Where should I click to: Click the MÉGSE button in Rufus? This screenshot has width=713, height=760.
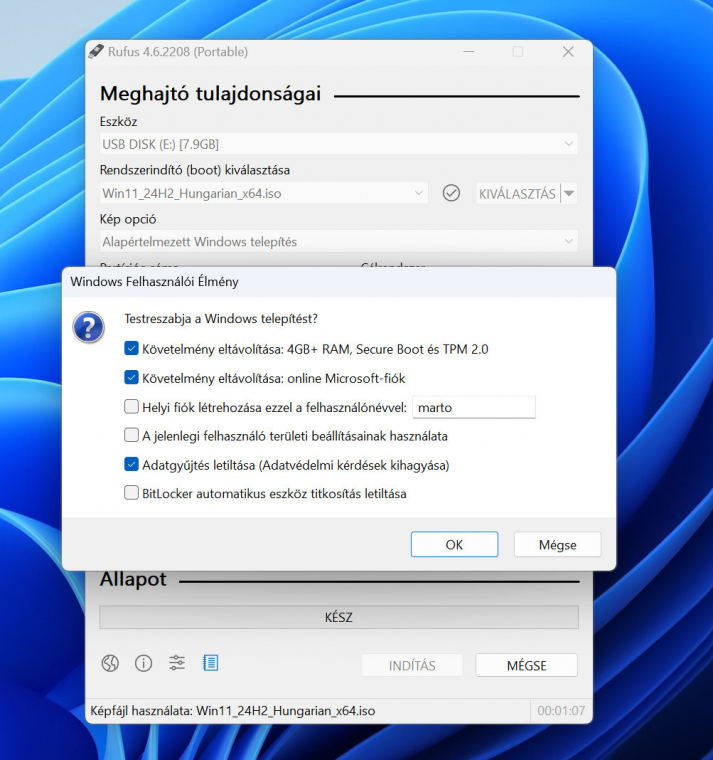(526, 665)
